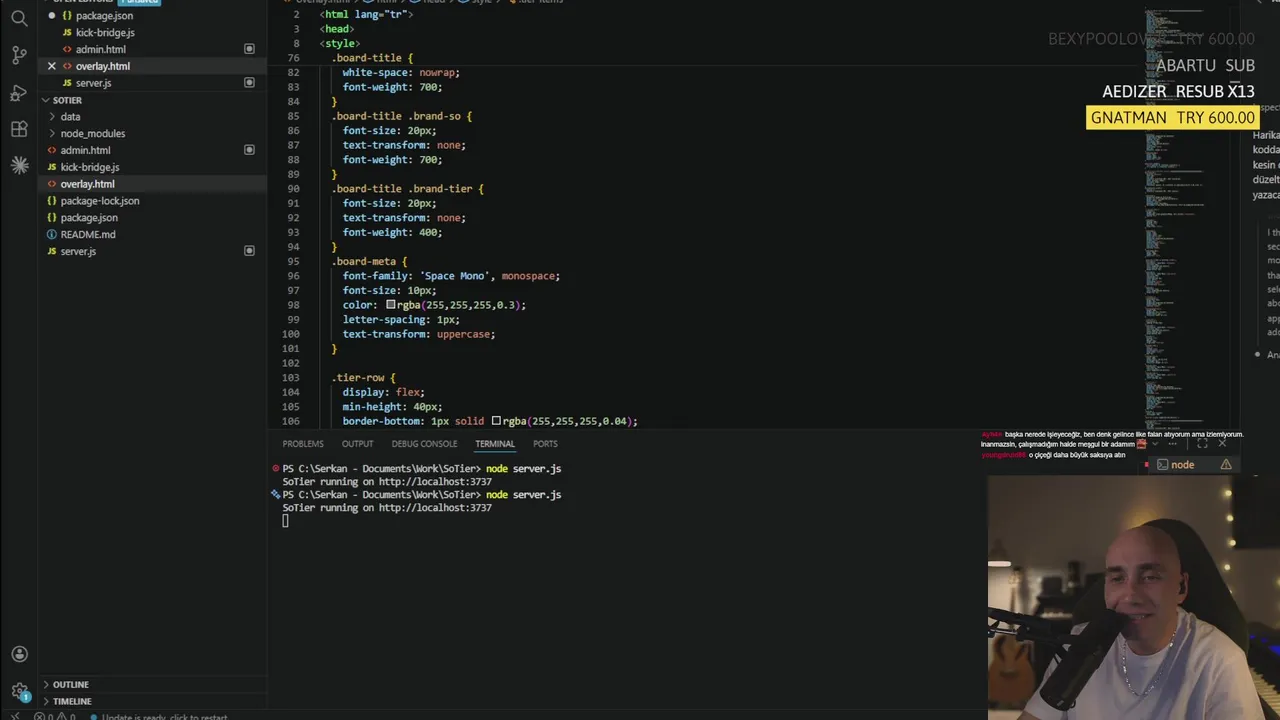Click the node terminal entry label
This screenshot has width=1280, height=720.
pos(1183,465)
